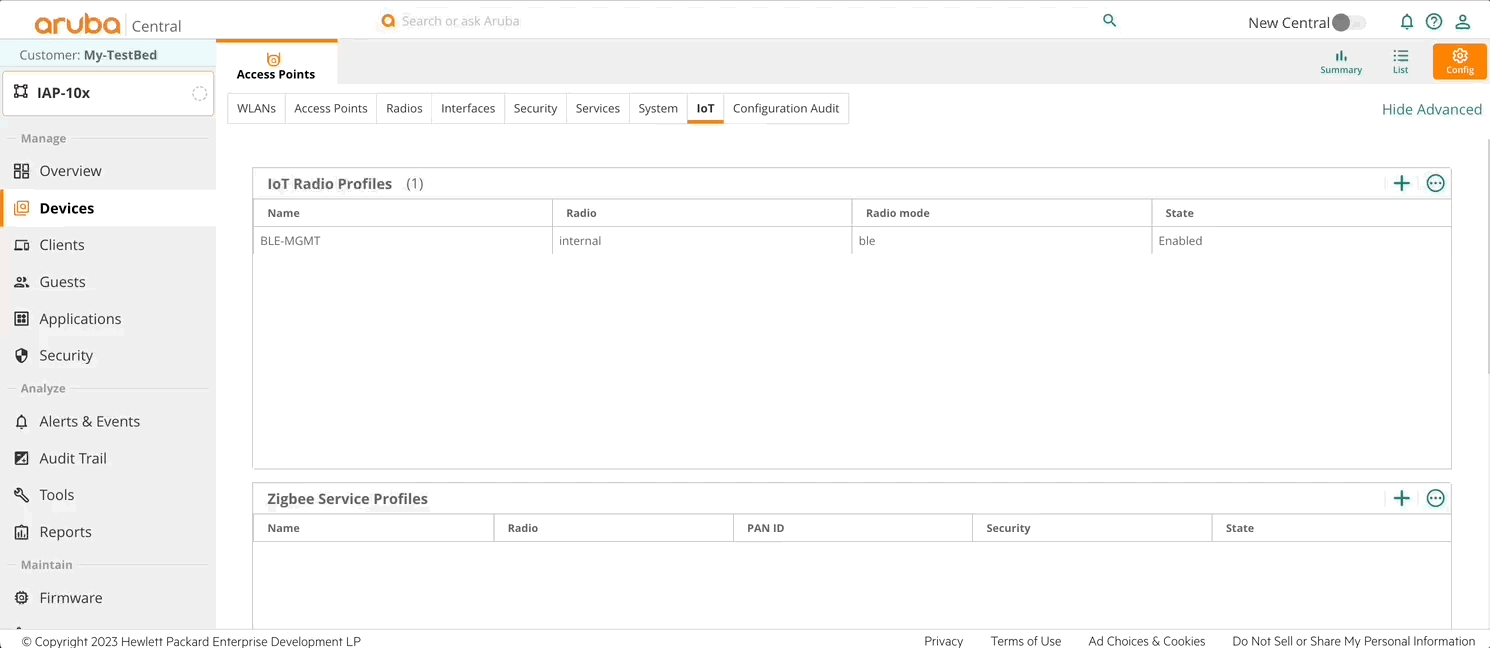Open the notifications bell
This screenshot has width=1490, height=648.
pos(1406,22)
